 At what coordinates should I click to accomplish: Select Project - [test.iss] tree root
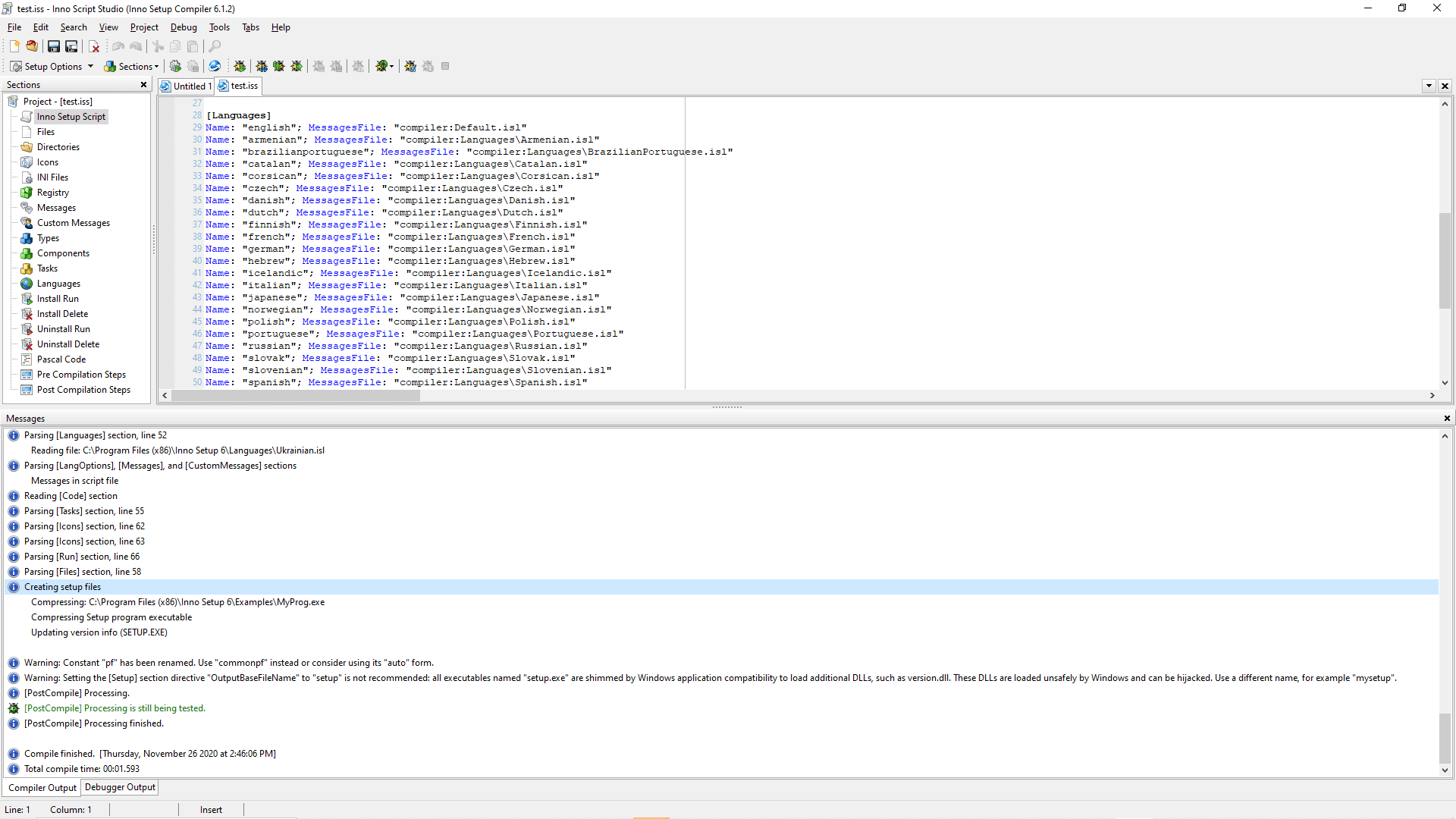tap(58, 102)
